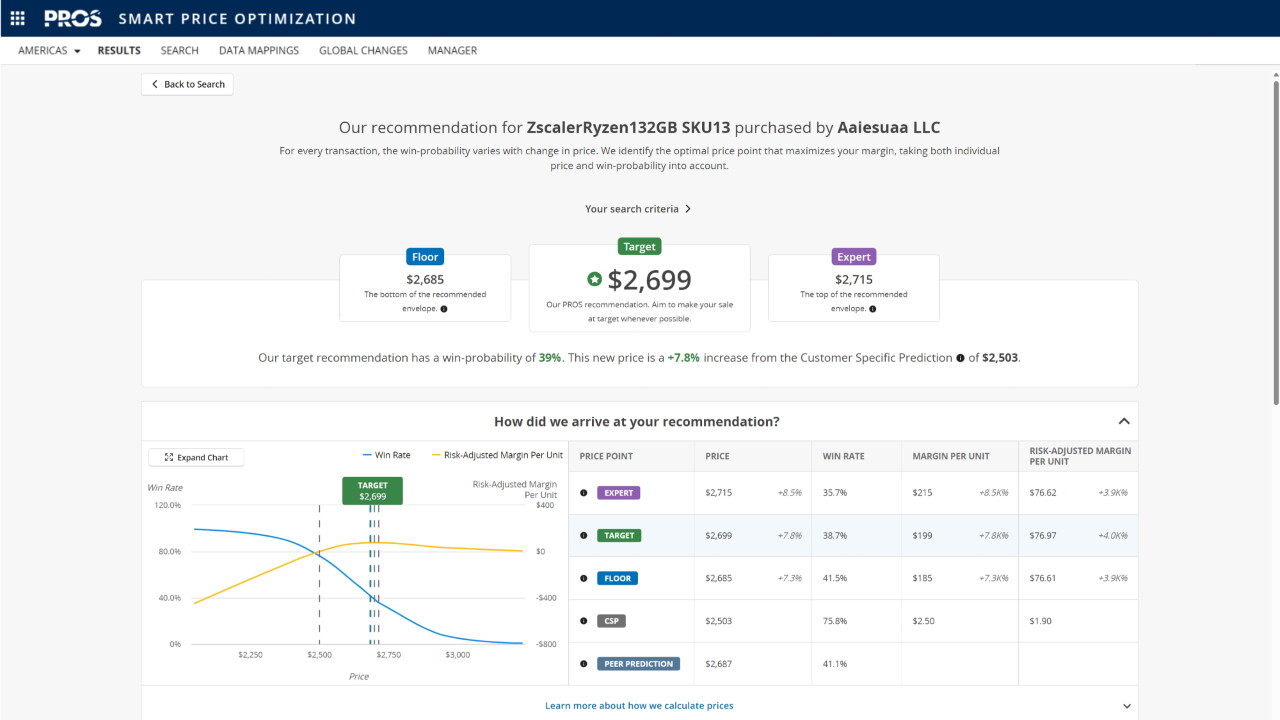1280x720 pixels.
Task: Open Learn more about how we calculate prices
Action: [639, 706]
